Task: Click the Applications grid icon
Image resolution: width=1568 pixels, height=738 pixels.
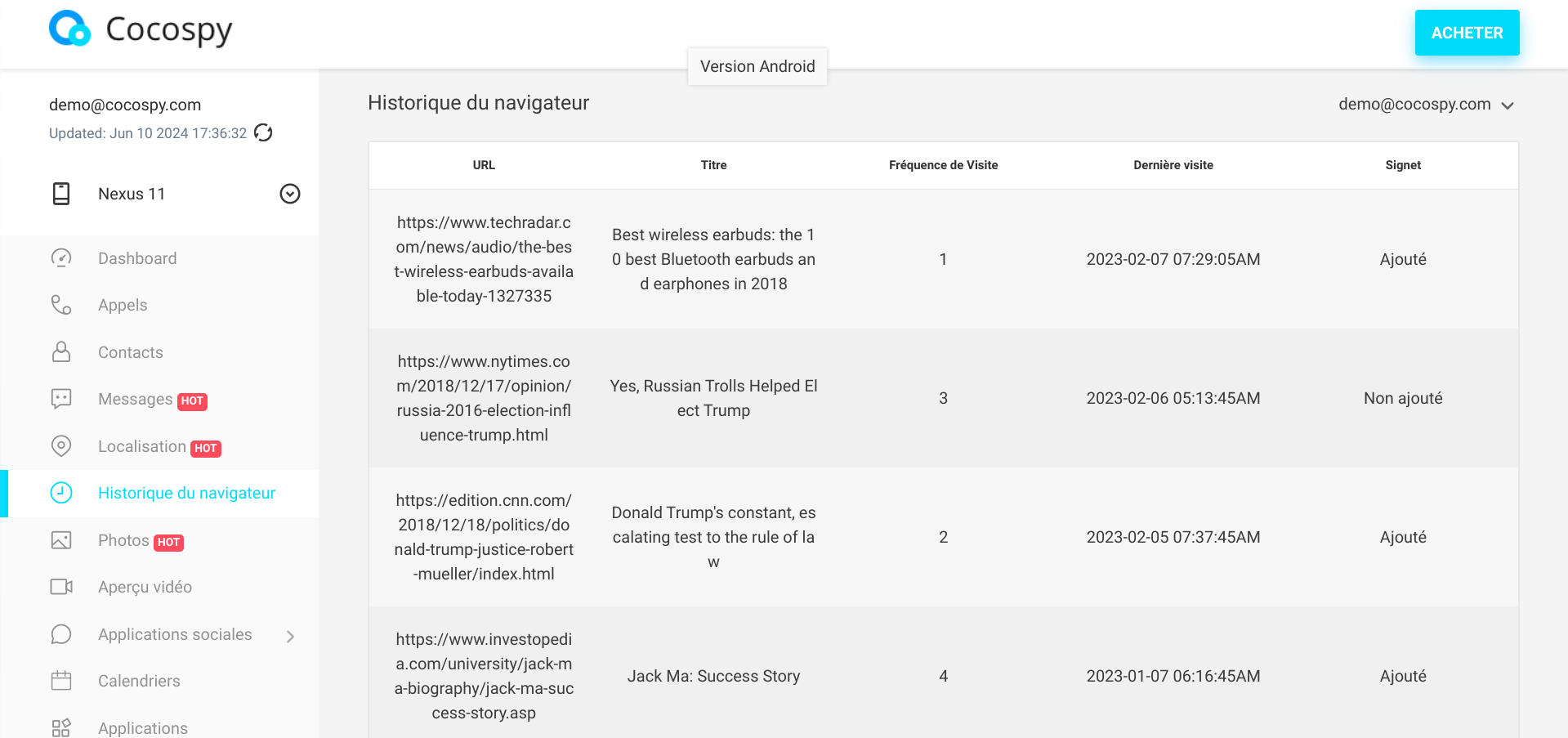Action: pos(61,727)
